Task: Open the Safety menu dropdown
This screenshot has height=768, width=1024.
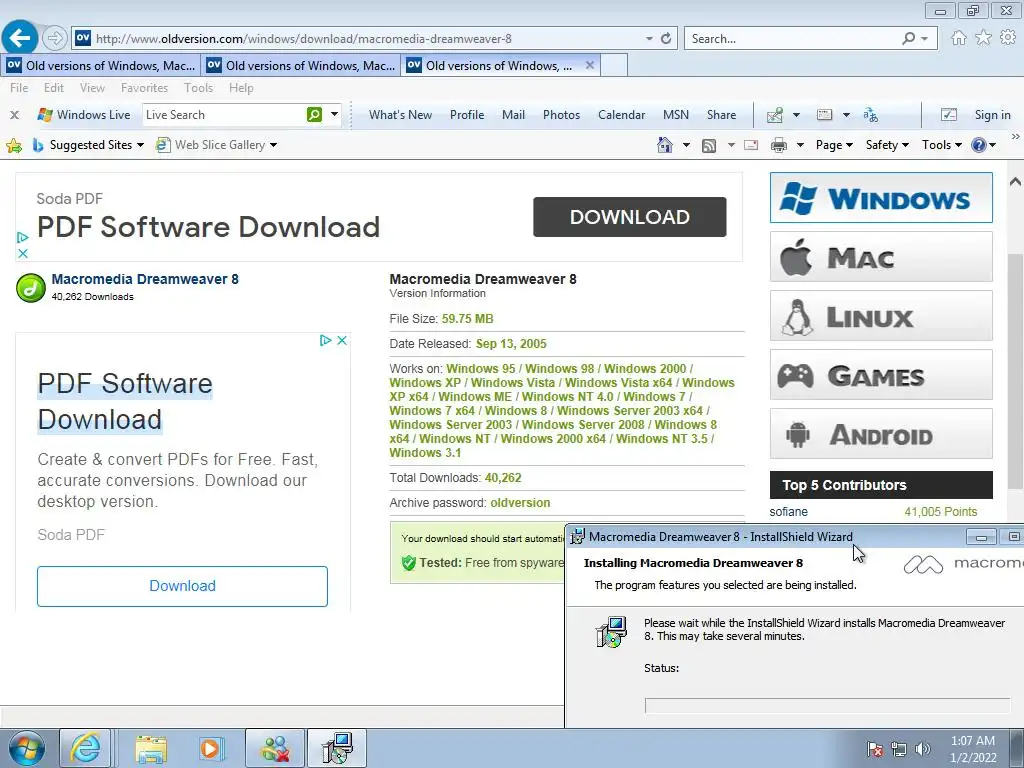Action: [887, 145]
